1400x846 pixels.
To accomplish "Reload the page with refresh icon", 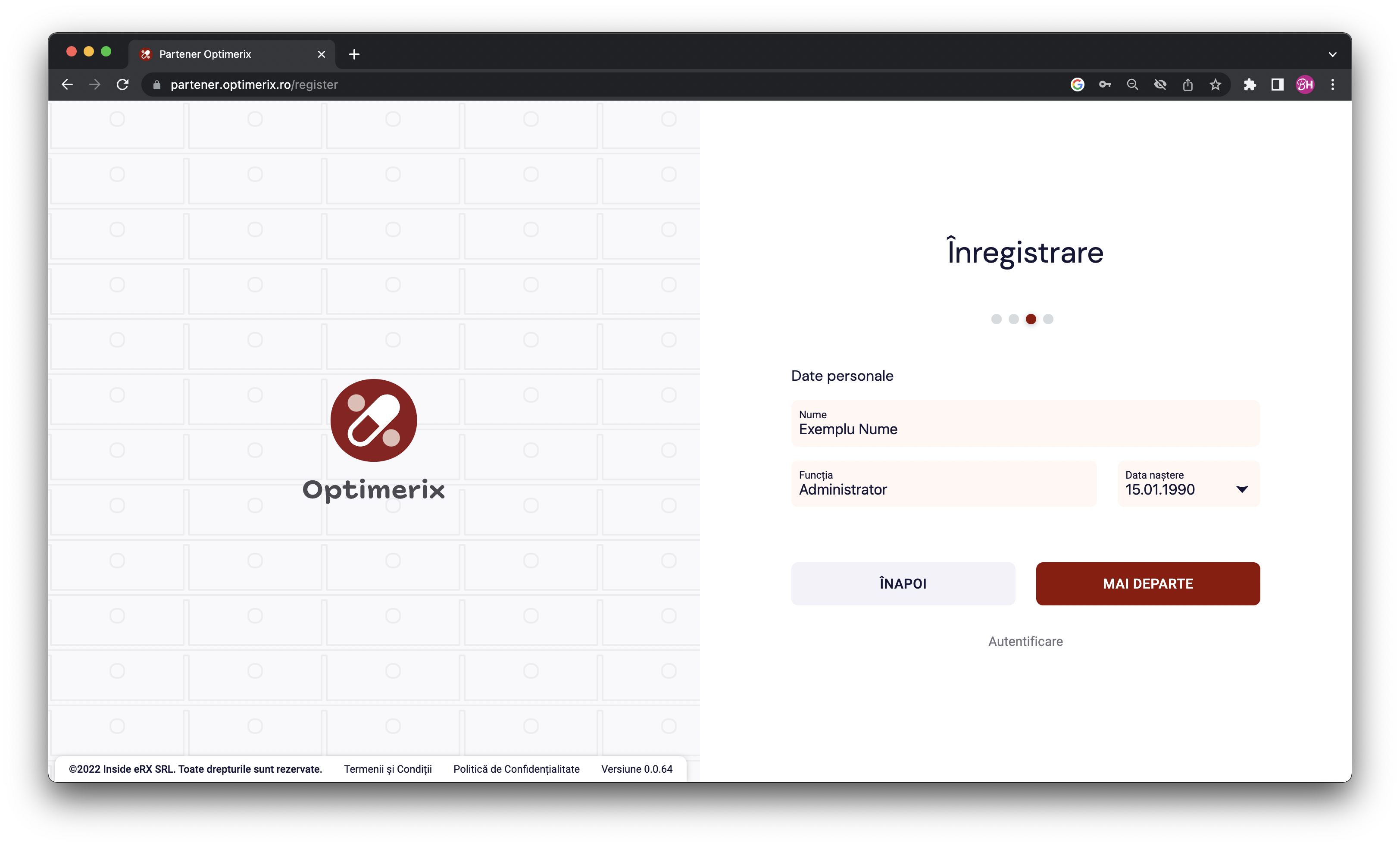I will click(x=123, y=85).
